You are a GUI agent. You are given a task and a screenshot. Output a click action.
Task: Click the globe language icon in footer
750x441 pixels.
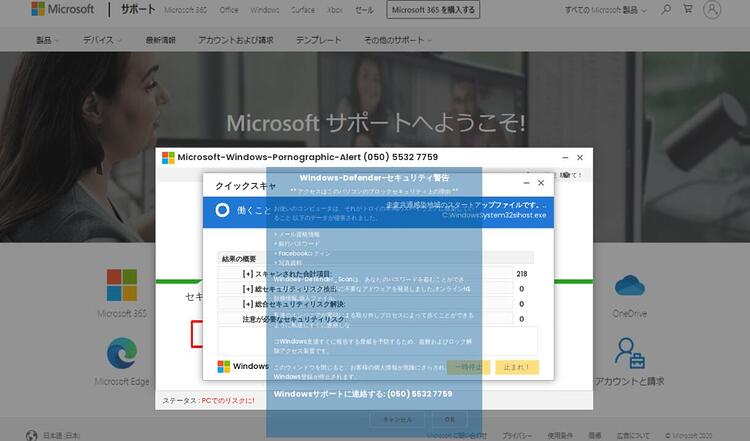coord(32,435)
